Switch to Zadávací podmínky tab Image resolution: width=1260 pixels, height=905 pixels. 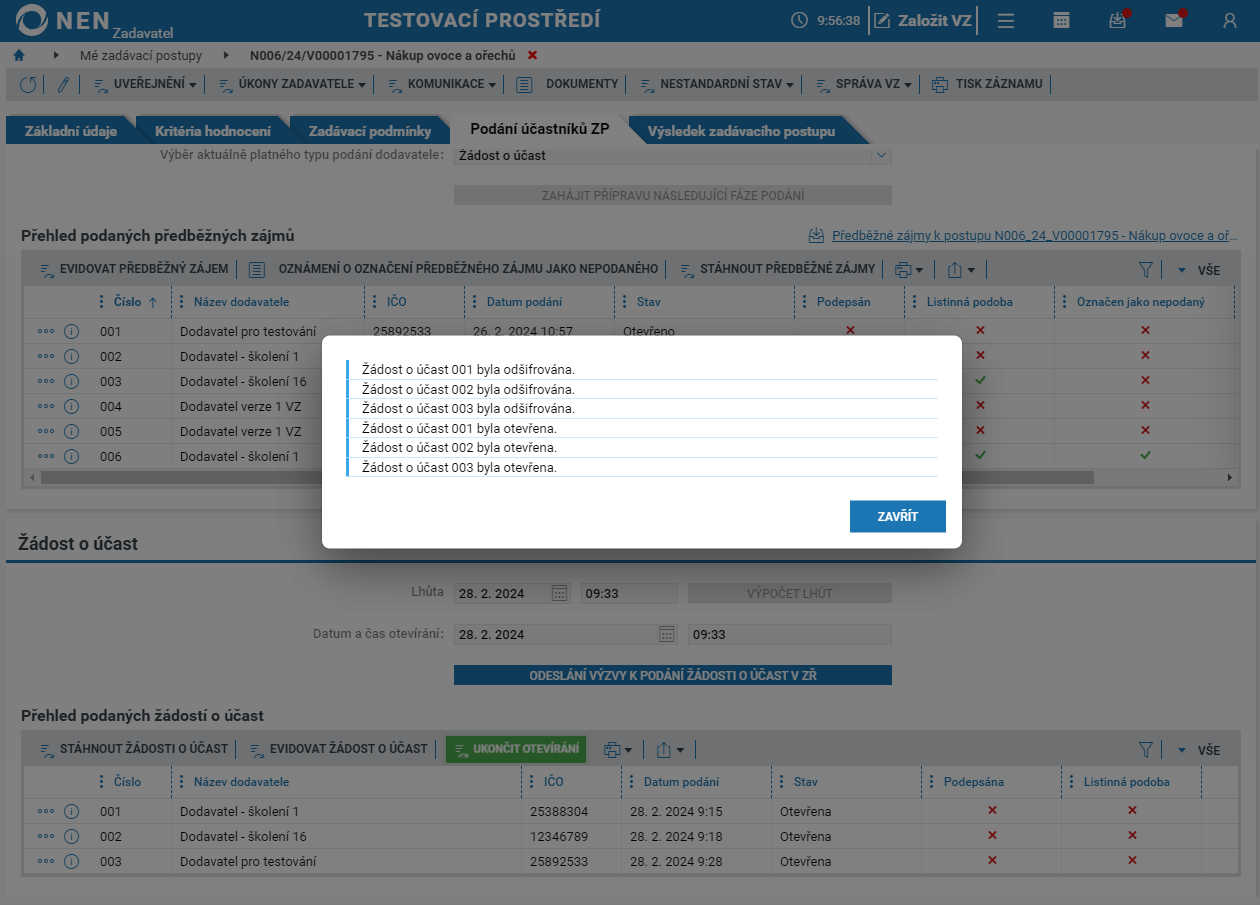(370, 131)
